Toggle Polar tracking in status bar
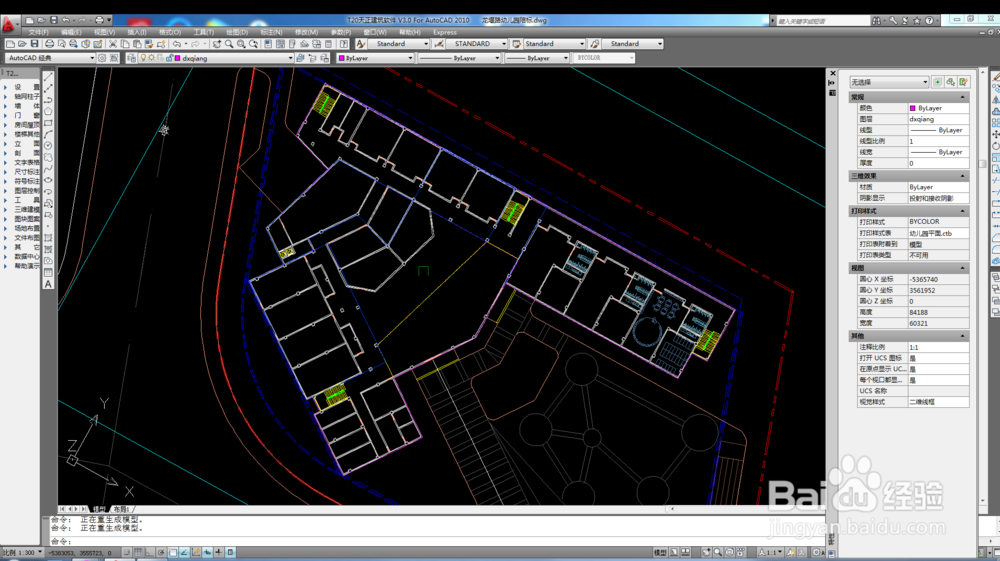 [x=161, y=552]
